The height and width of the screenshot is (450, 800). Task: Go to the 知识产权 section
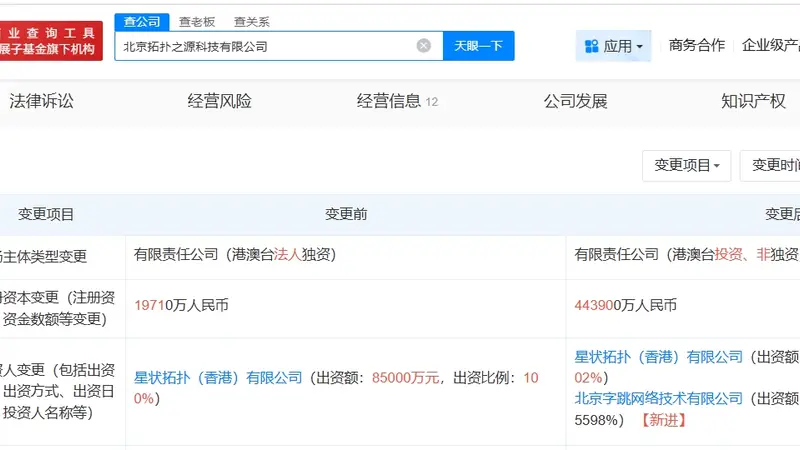[753, 101]
